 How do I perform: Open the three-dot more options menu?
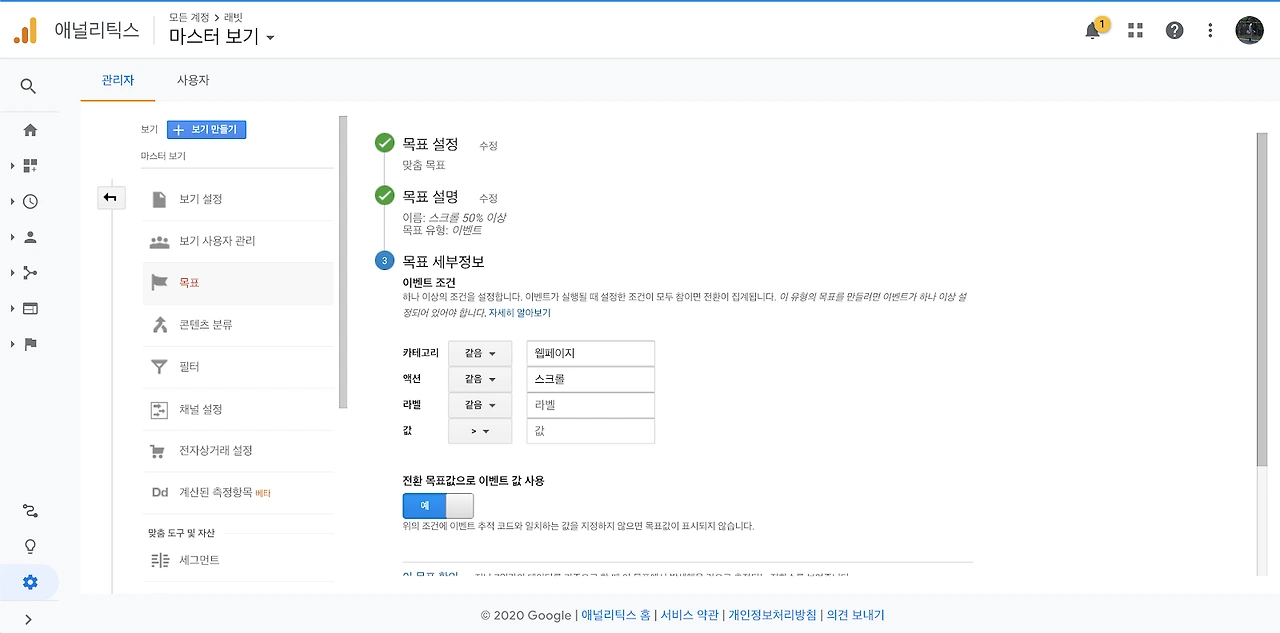point(1210,30)
